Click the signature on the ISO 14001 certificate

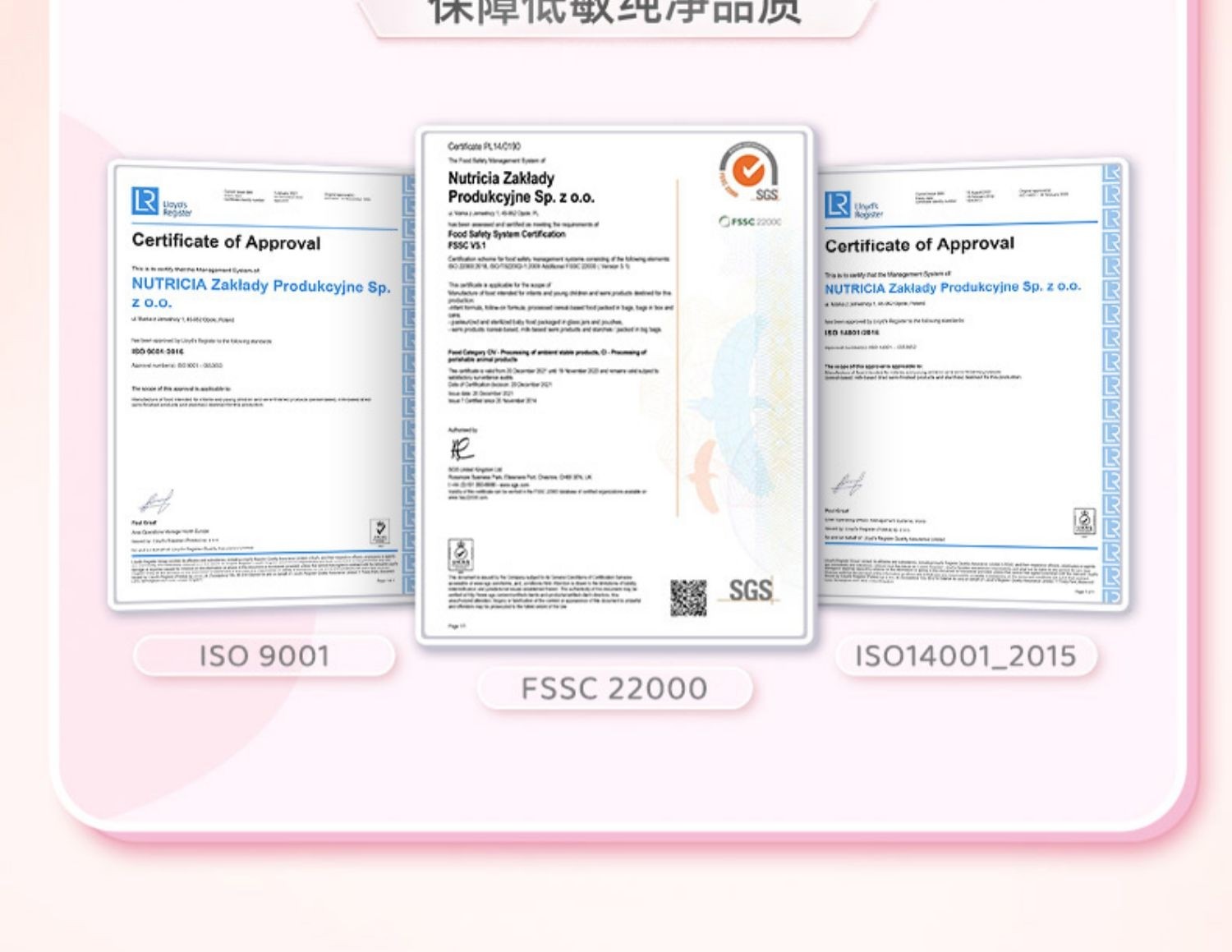[x=848, y=485]
